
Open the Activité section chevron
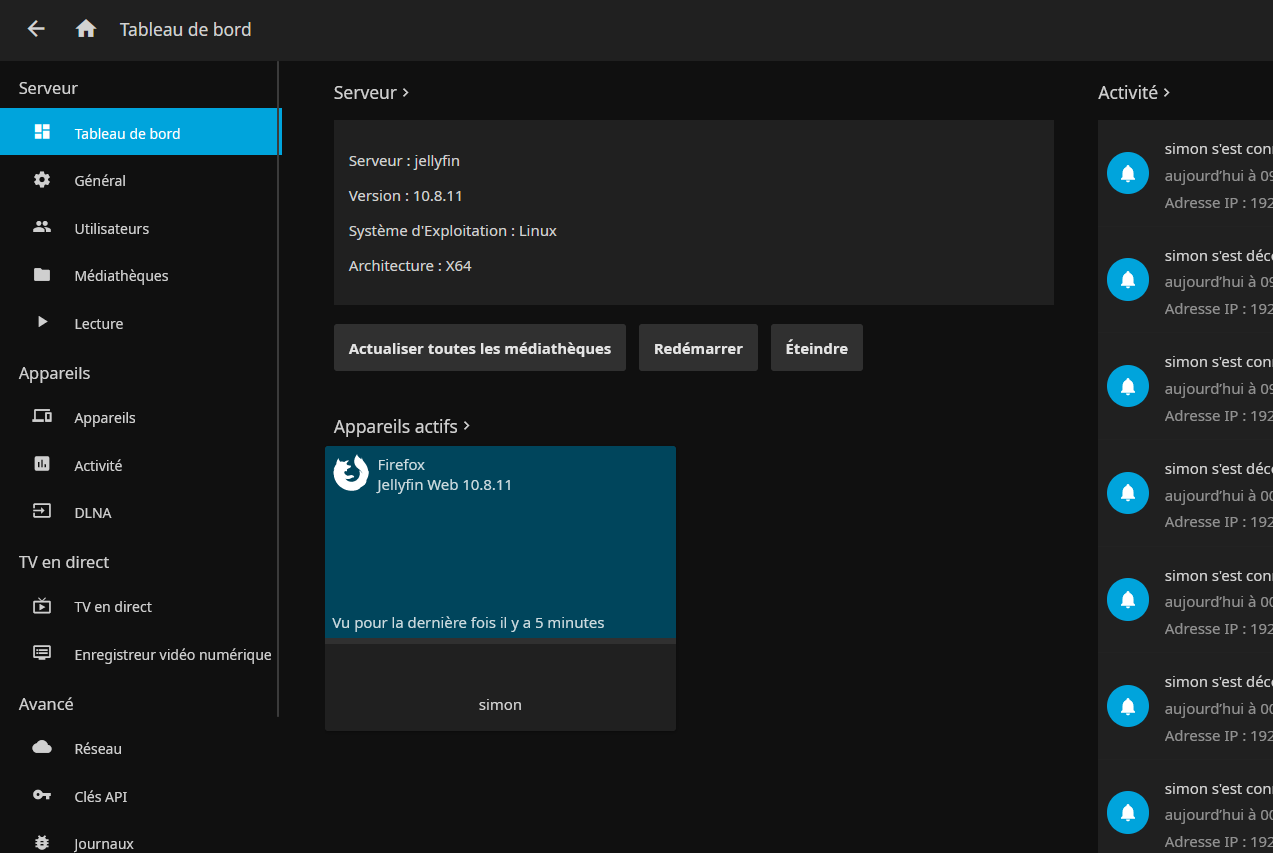point(1166,93)
